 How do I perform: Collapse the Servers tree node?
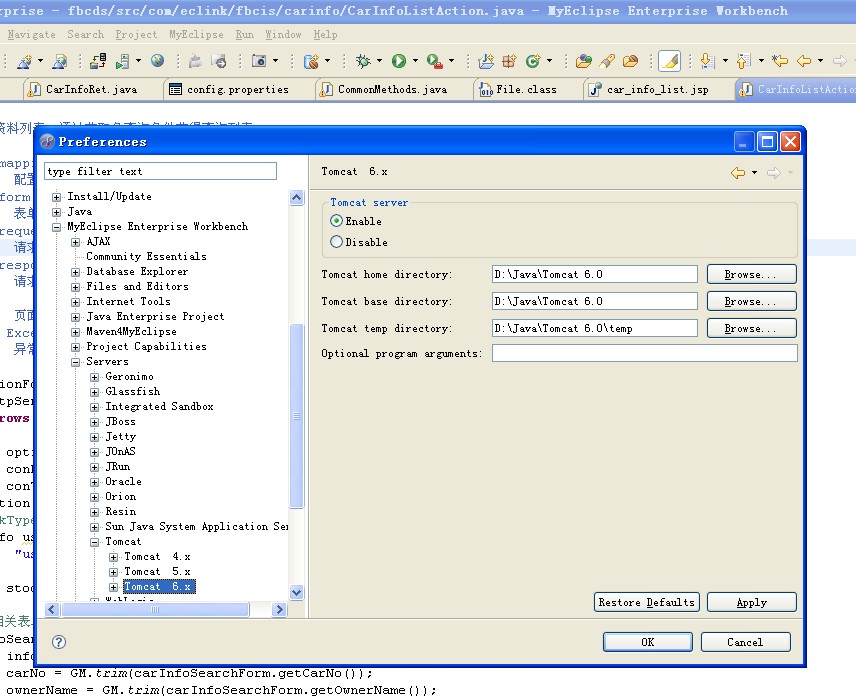pyautogui.click(x=76, y=362)
